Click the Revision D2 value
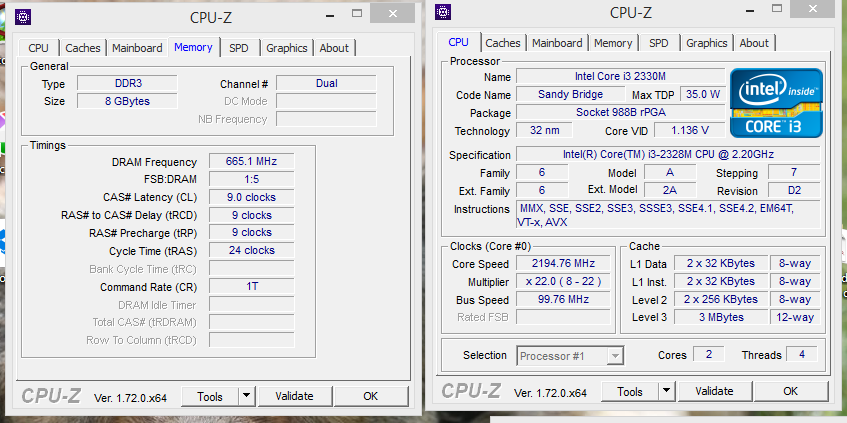 794,190
